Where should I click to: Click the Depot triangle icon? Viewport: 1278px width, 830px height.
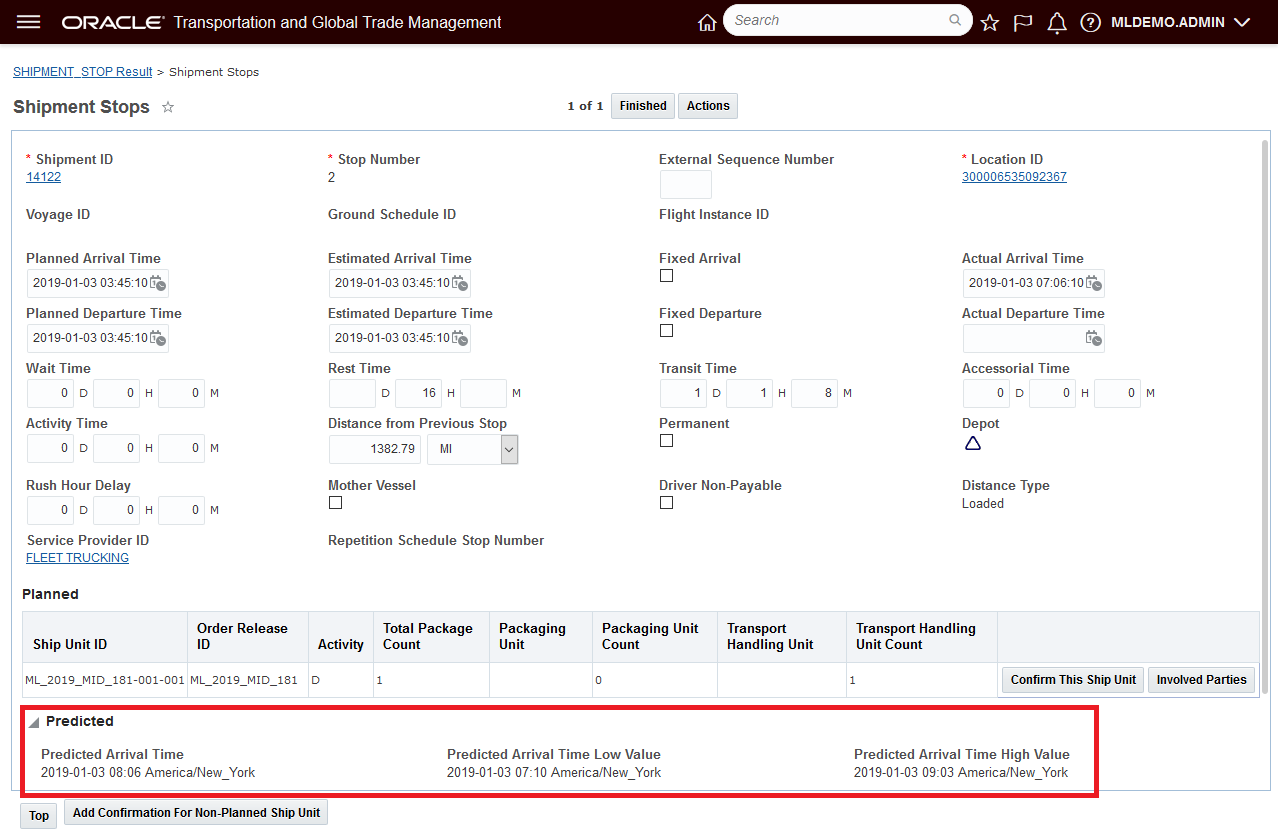click(x=973, y=443)
